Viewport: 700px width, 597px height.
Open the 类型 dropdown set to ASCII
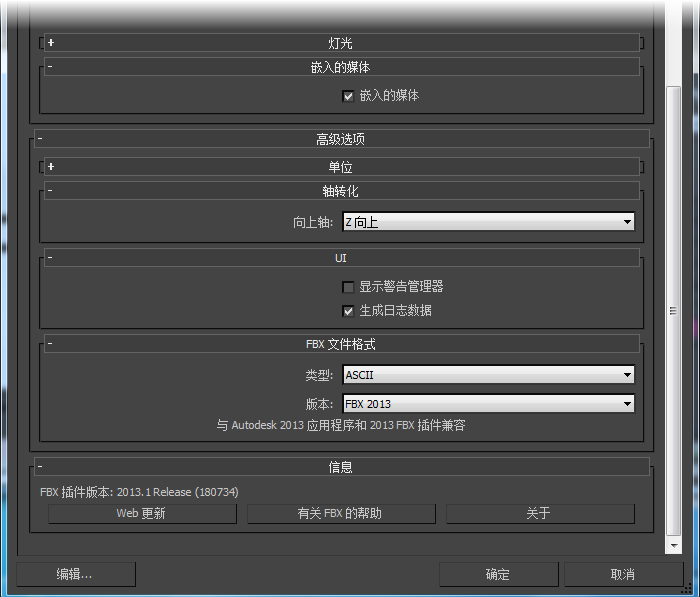click(488, 375)
